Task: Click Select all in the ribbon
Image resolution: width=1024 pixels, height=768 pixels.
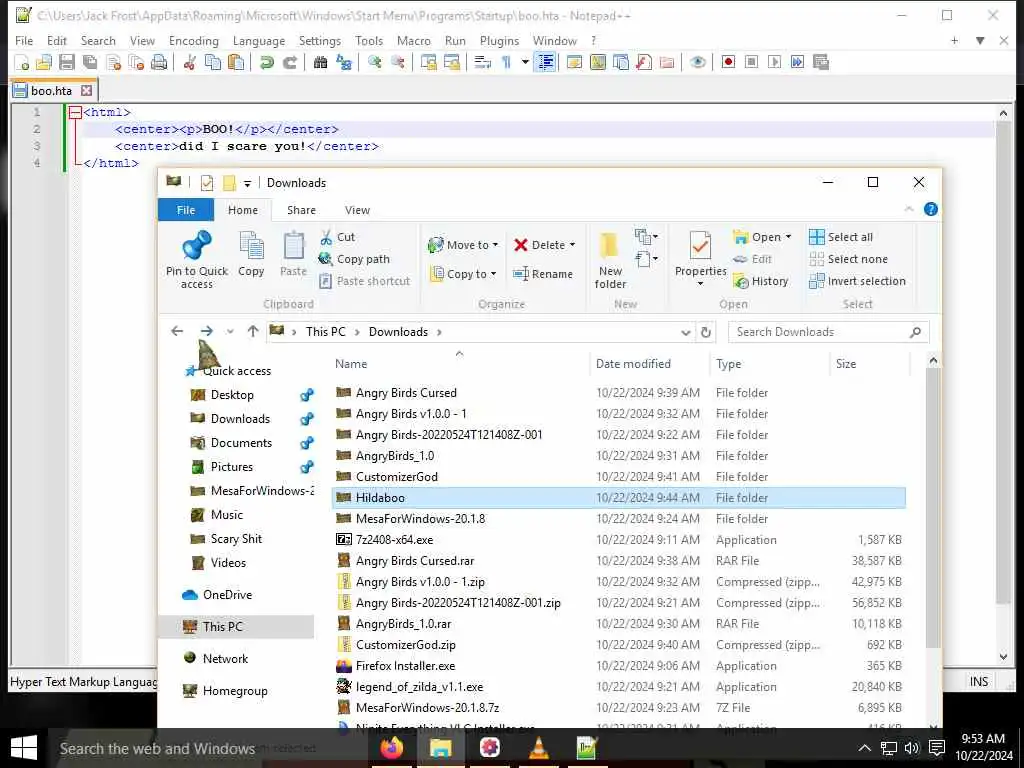Action: coord(840,237)
